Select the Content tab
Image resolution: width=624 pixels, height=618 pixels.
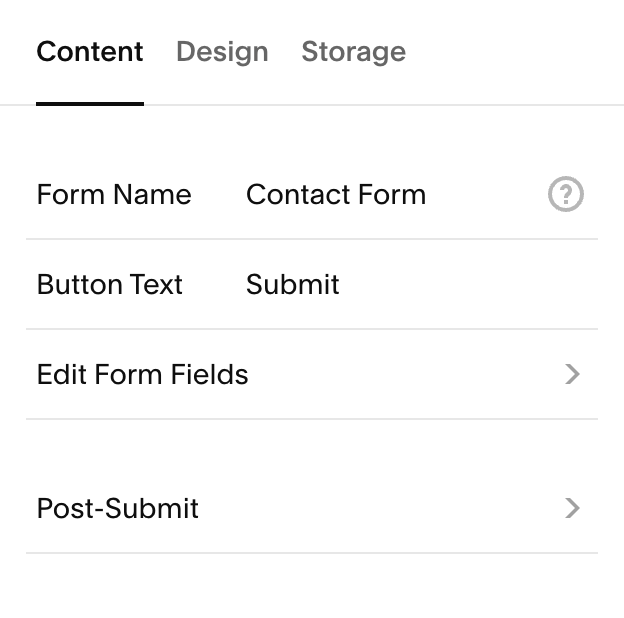(90, 51)
